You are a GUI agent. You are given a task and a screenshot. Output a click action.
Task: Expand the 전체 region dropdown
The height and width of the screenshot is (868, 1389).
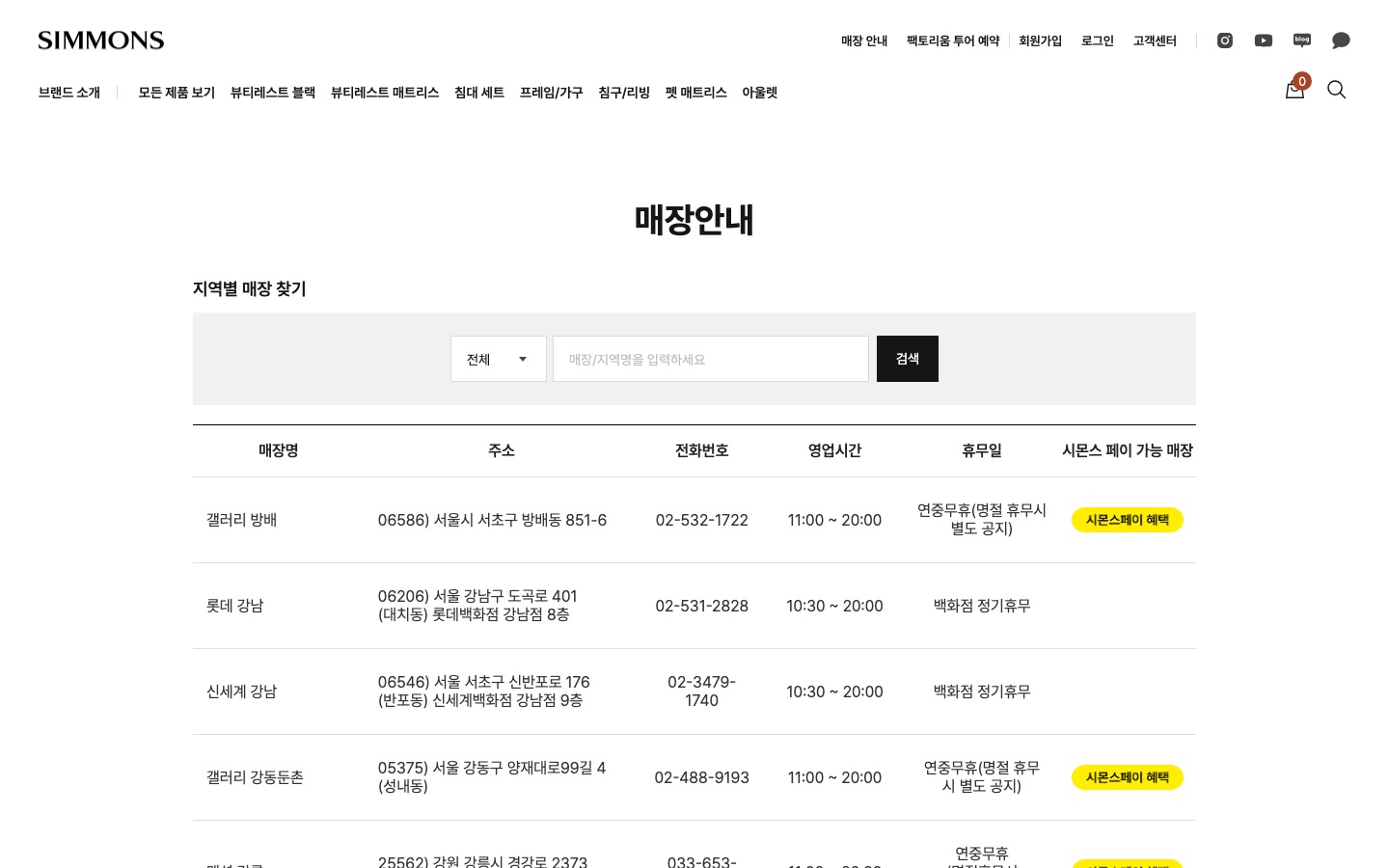coord(499,359)
